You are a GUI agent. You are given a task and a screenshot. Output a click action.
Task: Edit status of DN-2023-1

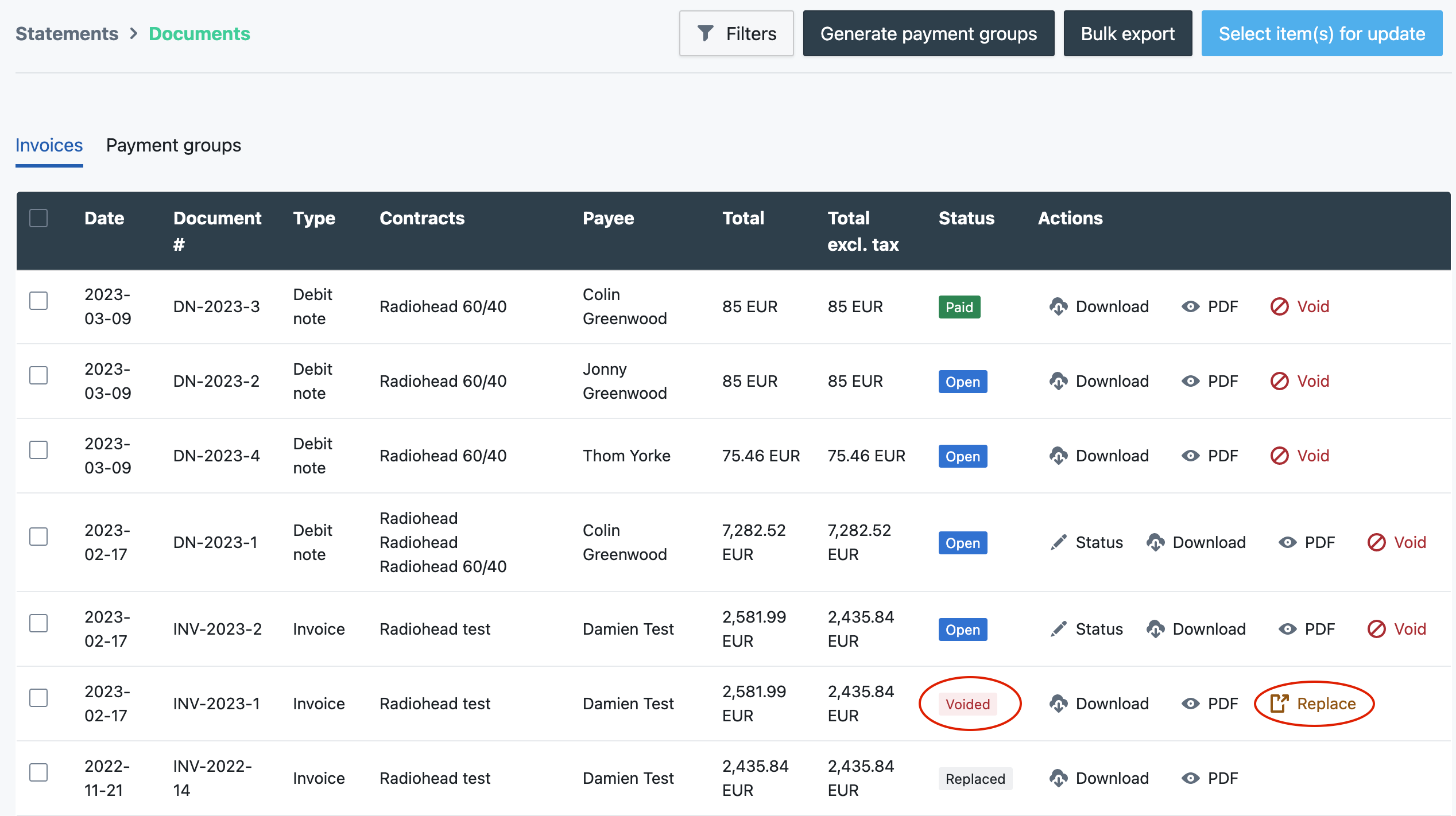tap(1086, 542)
